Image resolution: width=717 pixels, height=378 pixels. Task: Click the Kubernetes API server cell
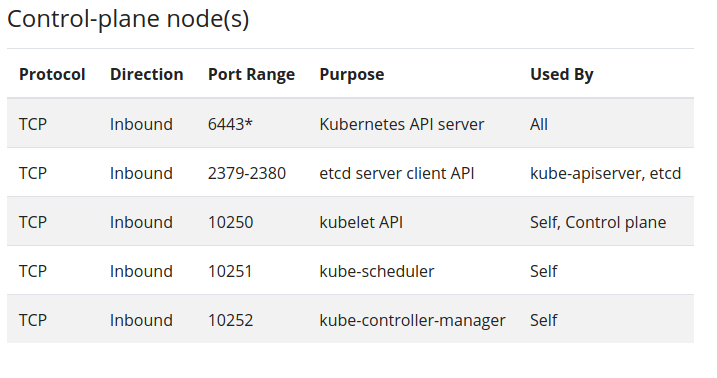click(x=401, y=124)
